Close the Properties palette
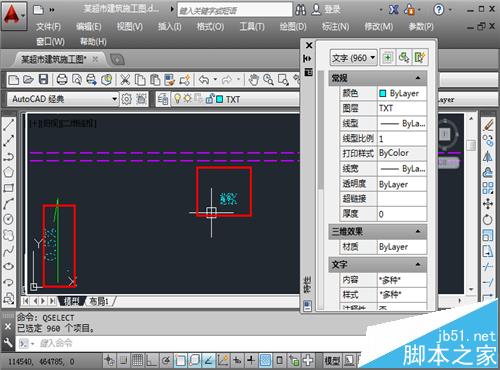 [x=309, y=45]
